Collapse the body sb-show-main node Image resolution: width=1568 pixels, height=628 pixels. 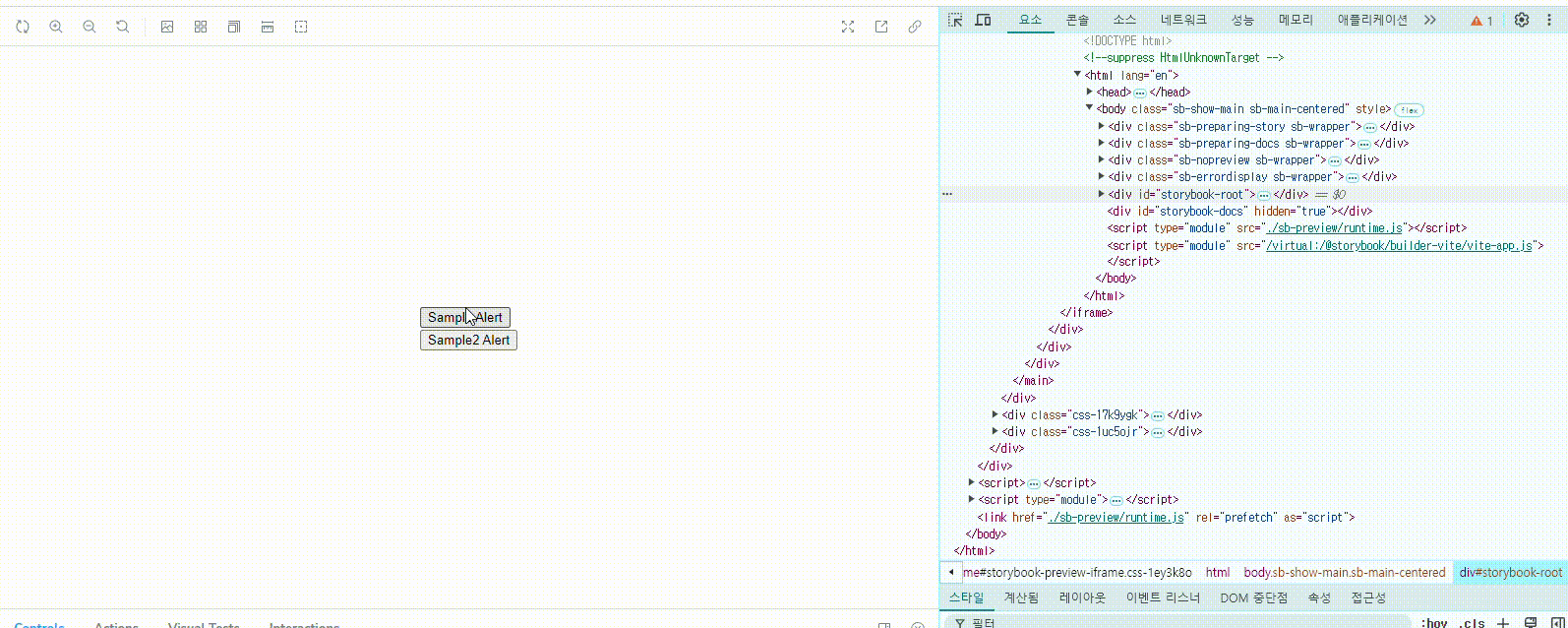tap(1089, 107)
